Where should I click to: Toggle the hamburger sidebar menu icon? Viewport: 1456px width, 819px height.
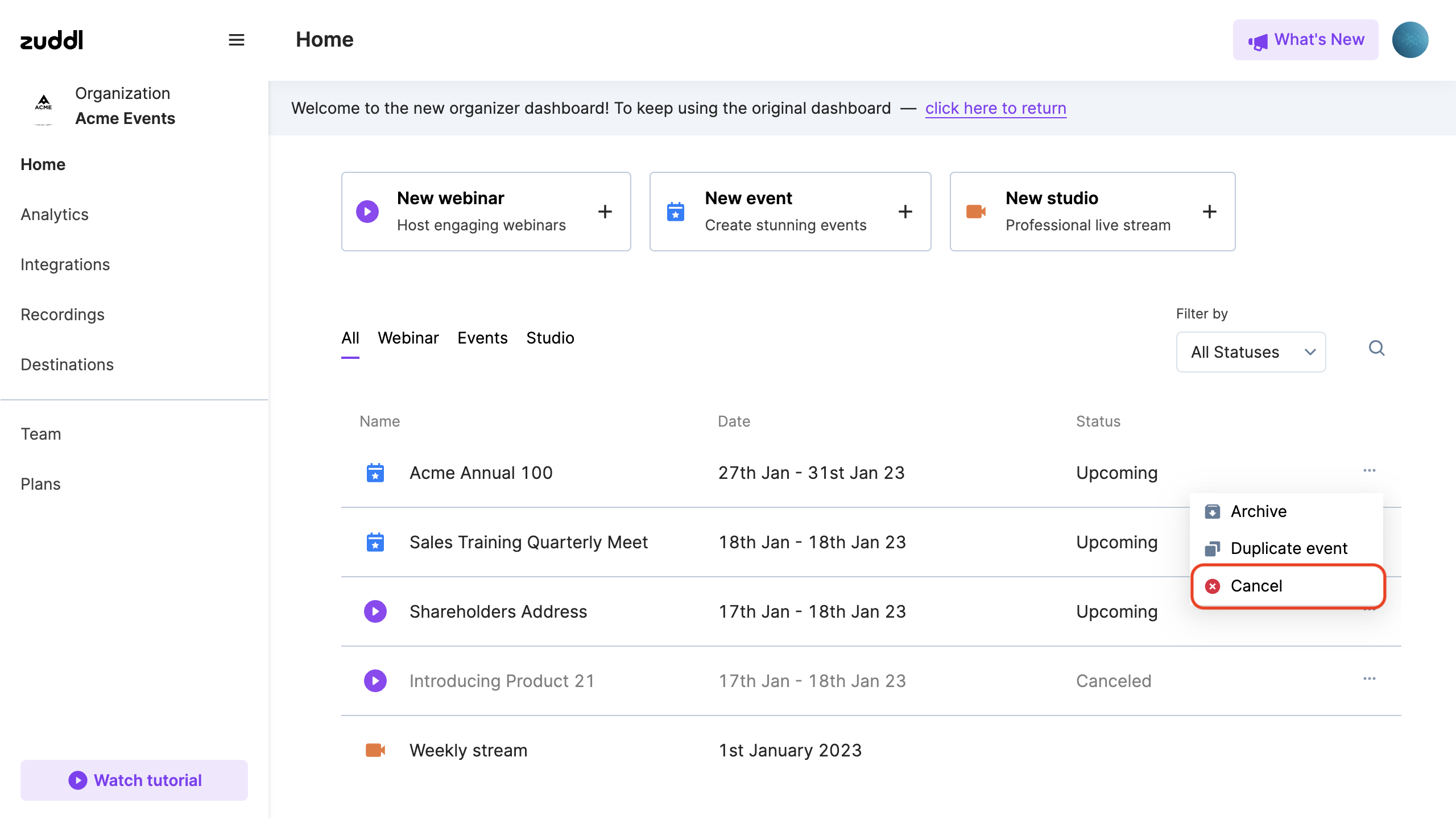click(237, 40)
